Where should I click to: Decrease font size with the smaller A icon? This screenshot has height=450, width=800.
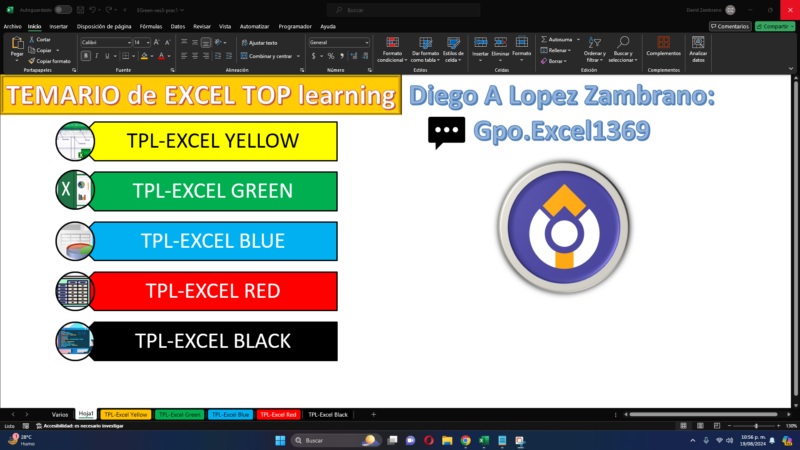tap(167, 42)
